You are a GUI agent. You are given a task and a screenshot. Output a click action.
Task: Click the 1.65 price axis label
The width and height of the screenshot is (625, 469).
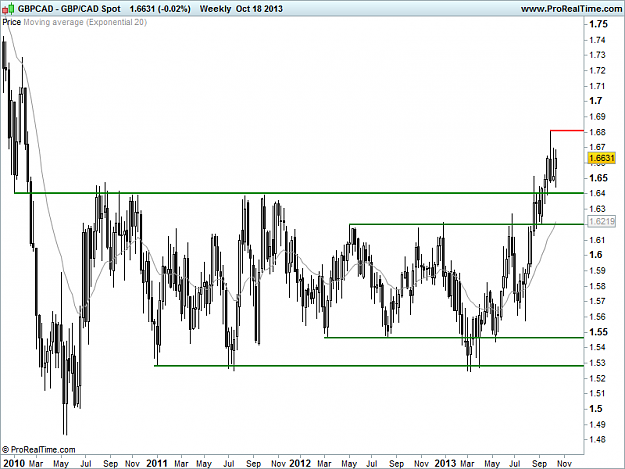point(598,178)
